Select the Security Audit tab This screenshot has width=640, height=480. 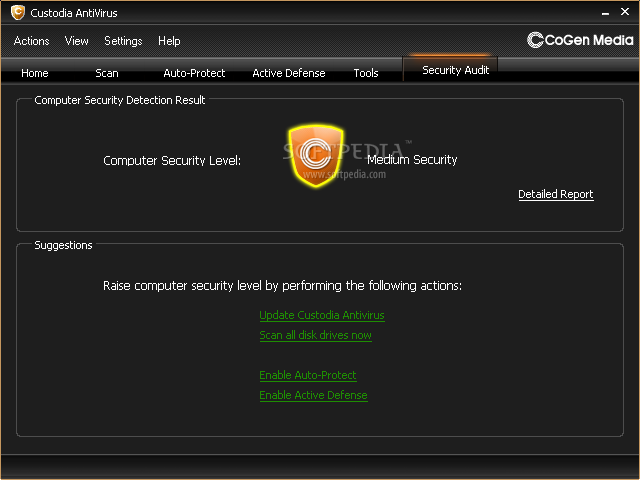pyautogui.click(x=455, y=70)
